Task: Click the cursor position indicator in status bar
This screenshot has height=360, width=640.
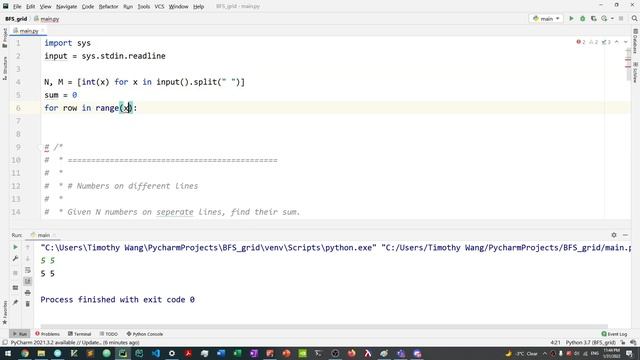Action: (555, 343)
